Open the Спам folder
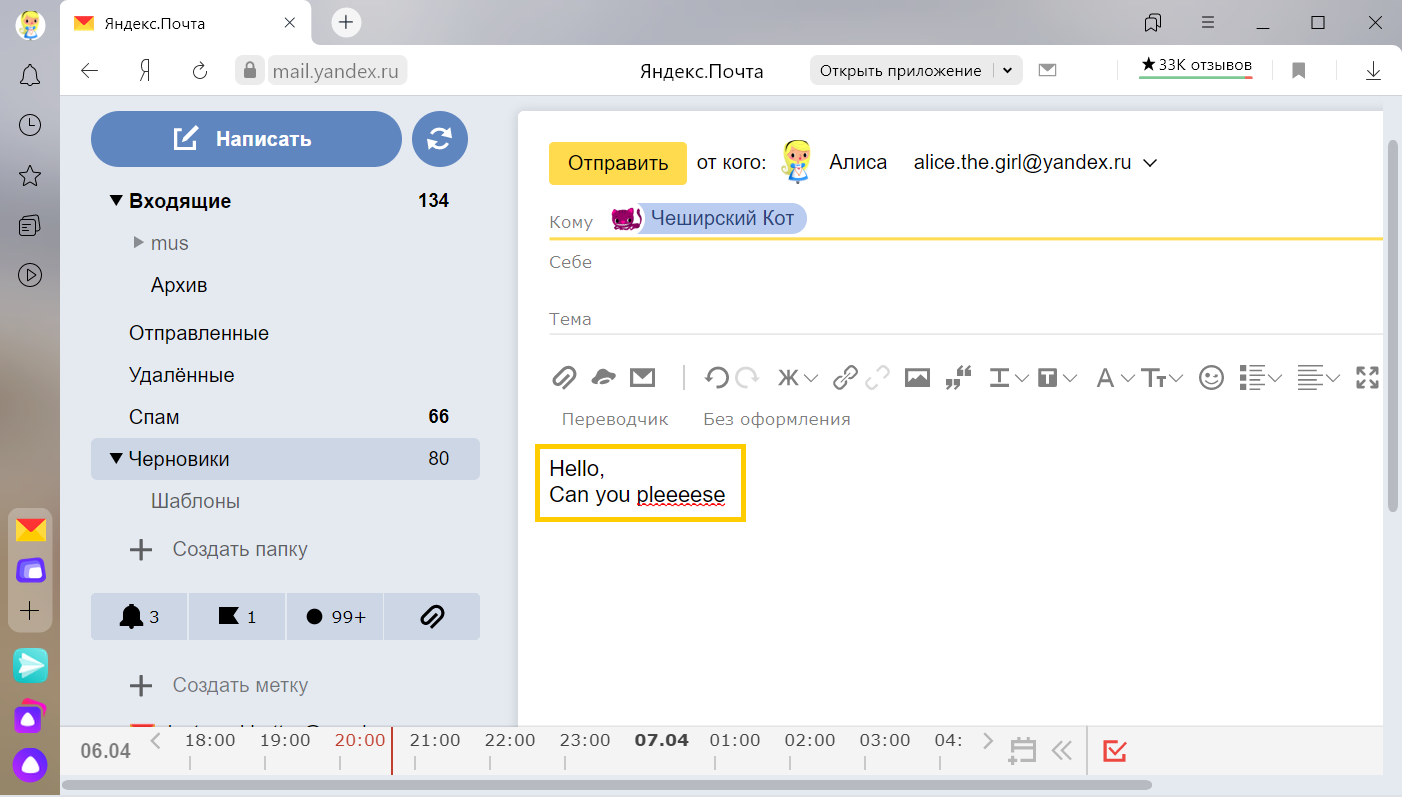The image size is (1402, 797). click(x=154, y=417)
